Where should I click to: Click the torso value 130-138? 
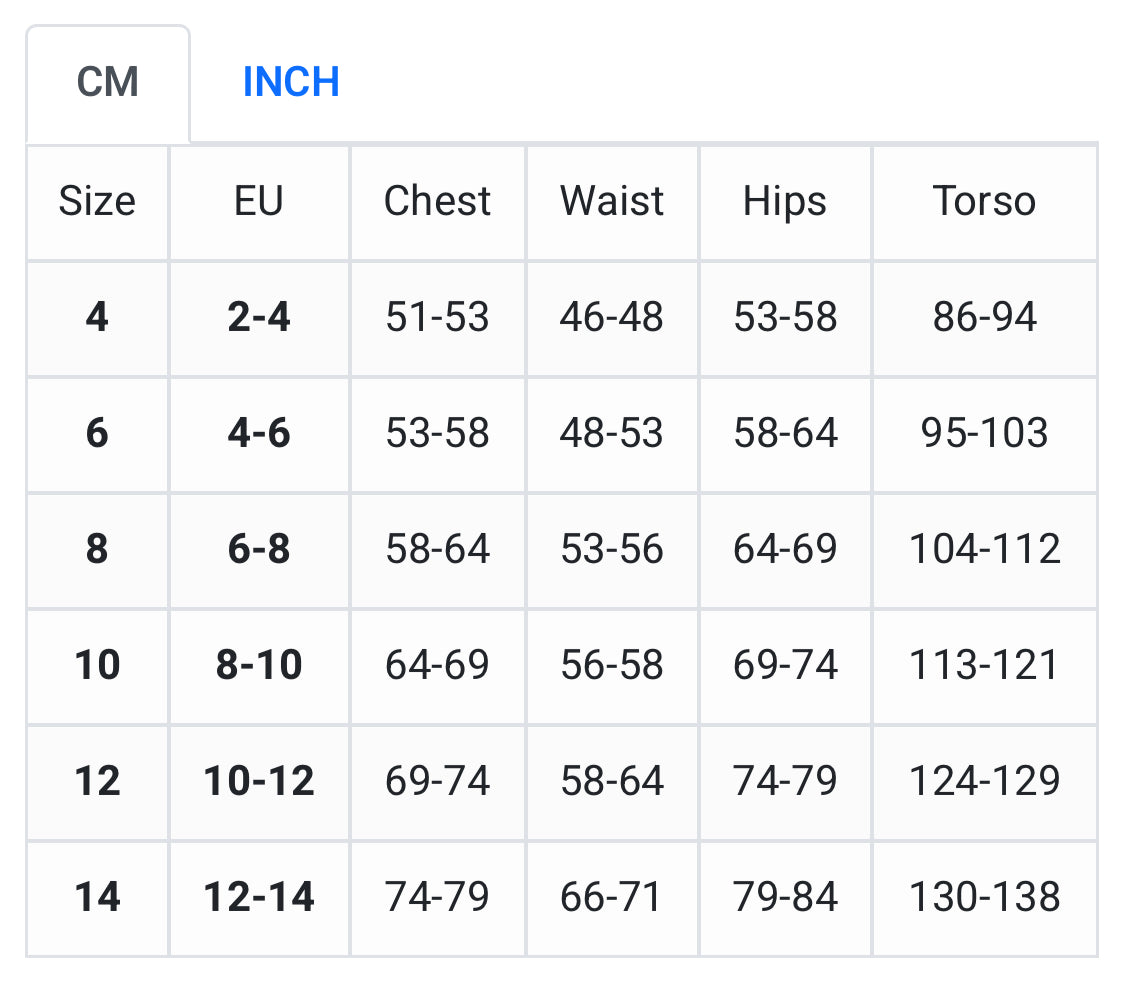click(x=984, y=897)
